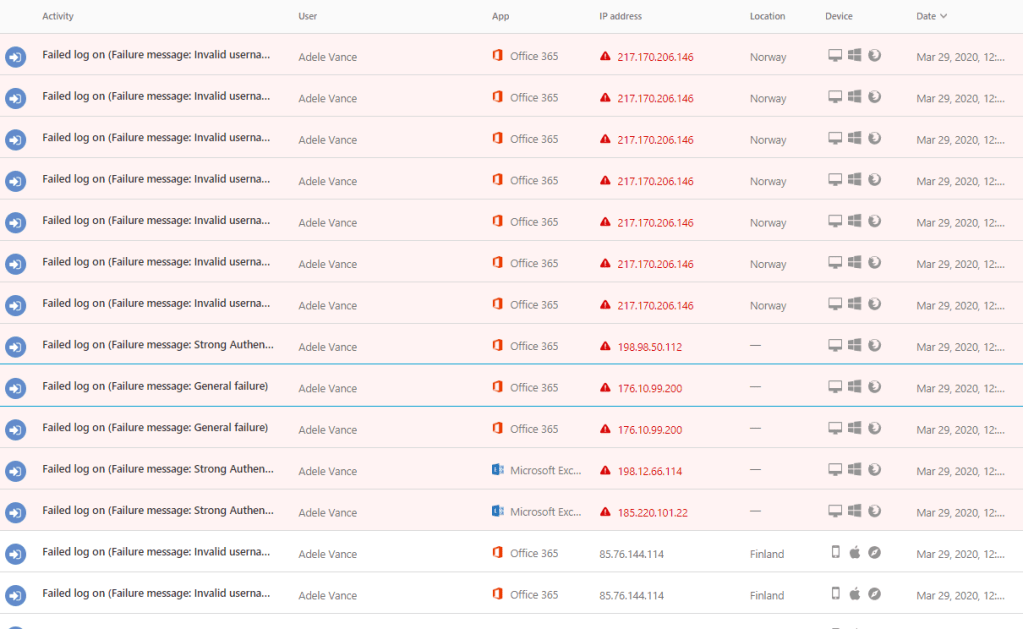Click the warning icon beside IP 198.98.50.112
1023x629 pixels.
pos(605,346)
